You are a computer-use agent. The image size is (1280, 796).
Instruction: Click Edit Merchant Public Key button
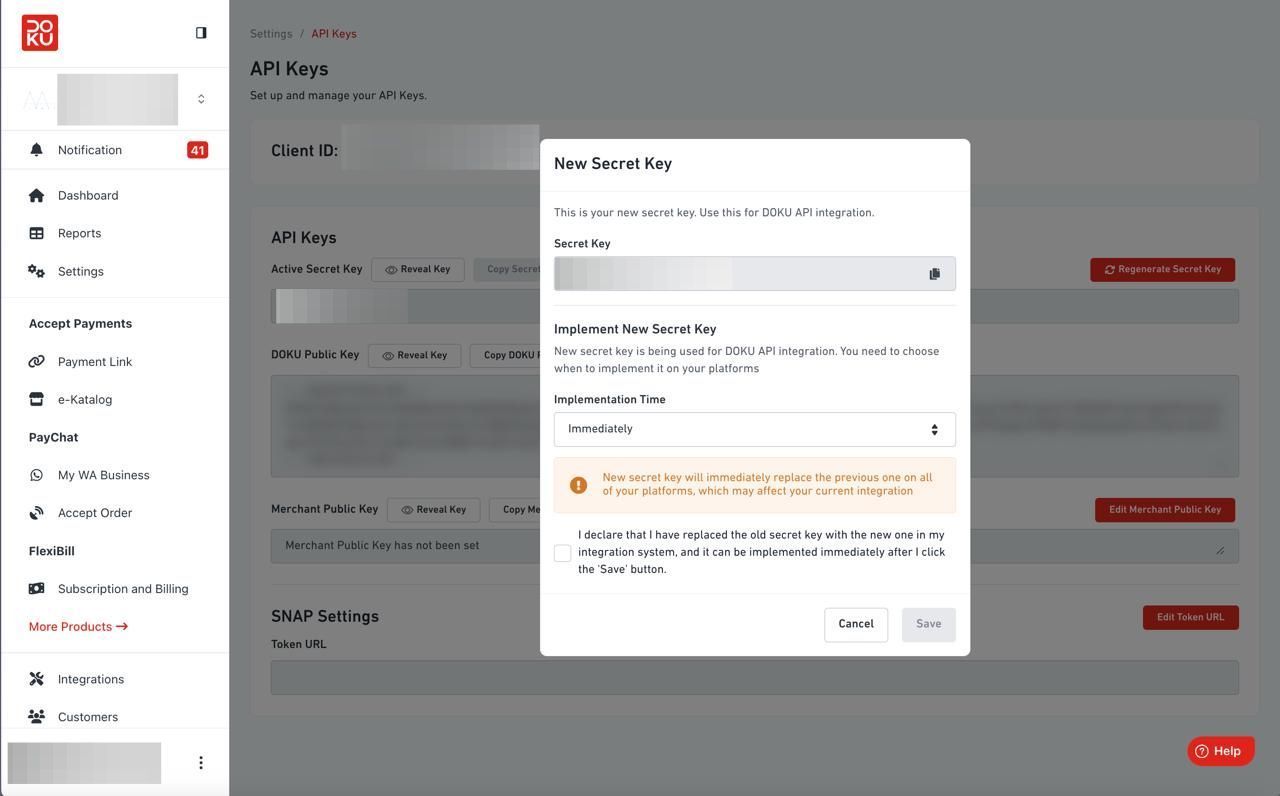click(x=1165, y=510)
